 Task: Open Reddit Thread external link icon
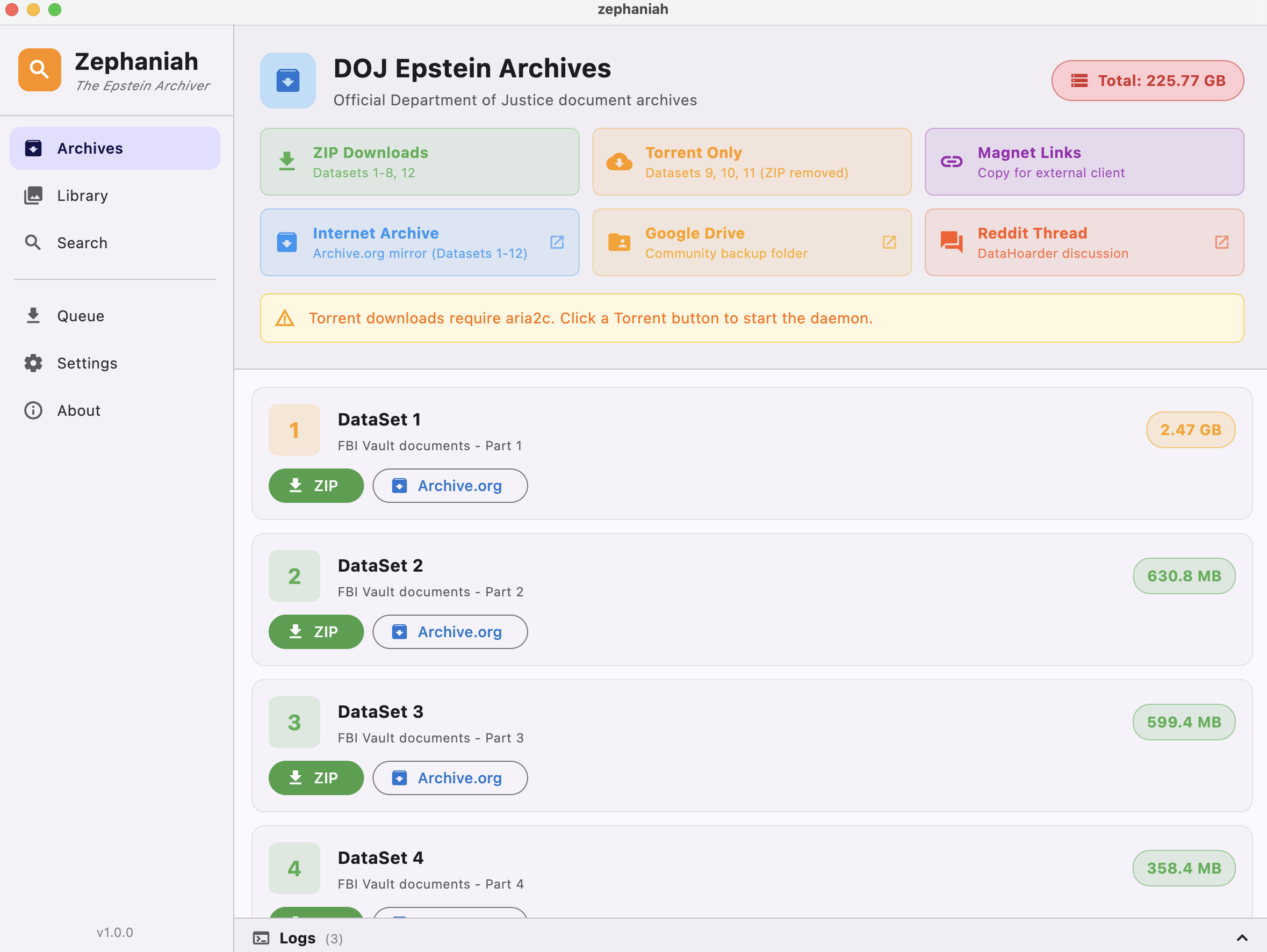coord(1221,242)
